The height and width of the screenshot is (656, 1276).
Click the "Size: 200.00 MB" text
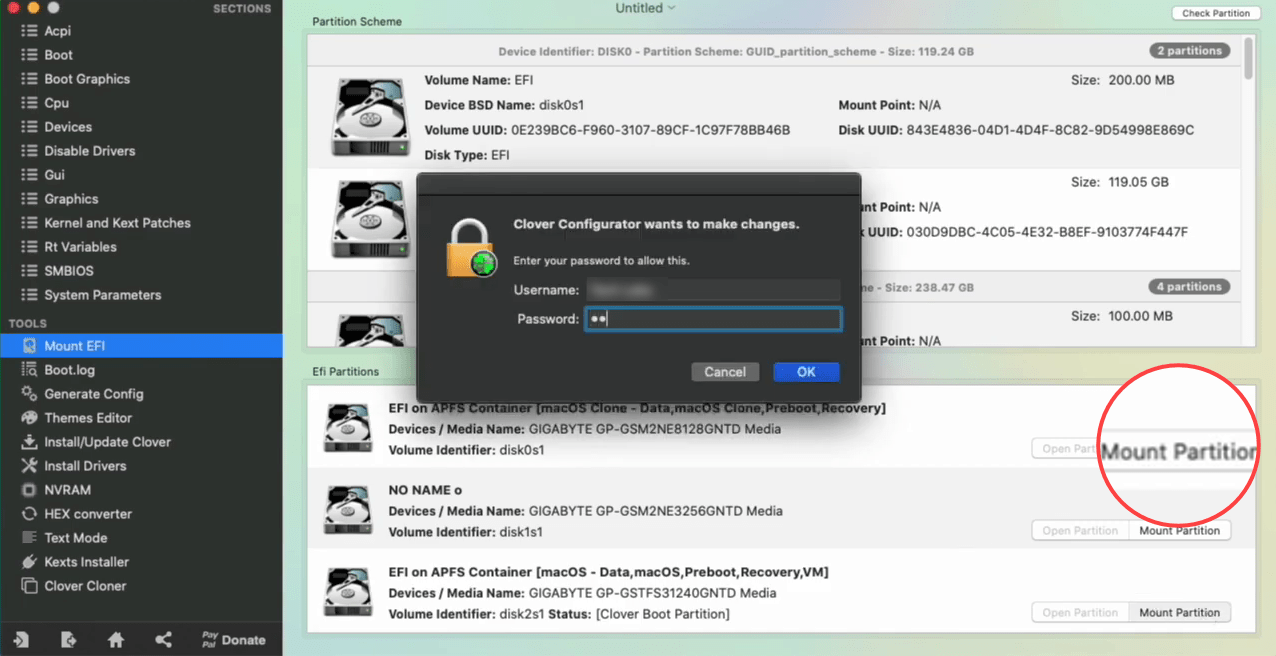click(x=1123, y=80)
